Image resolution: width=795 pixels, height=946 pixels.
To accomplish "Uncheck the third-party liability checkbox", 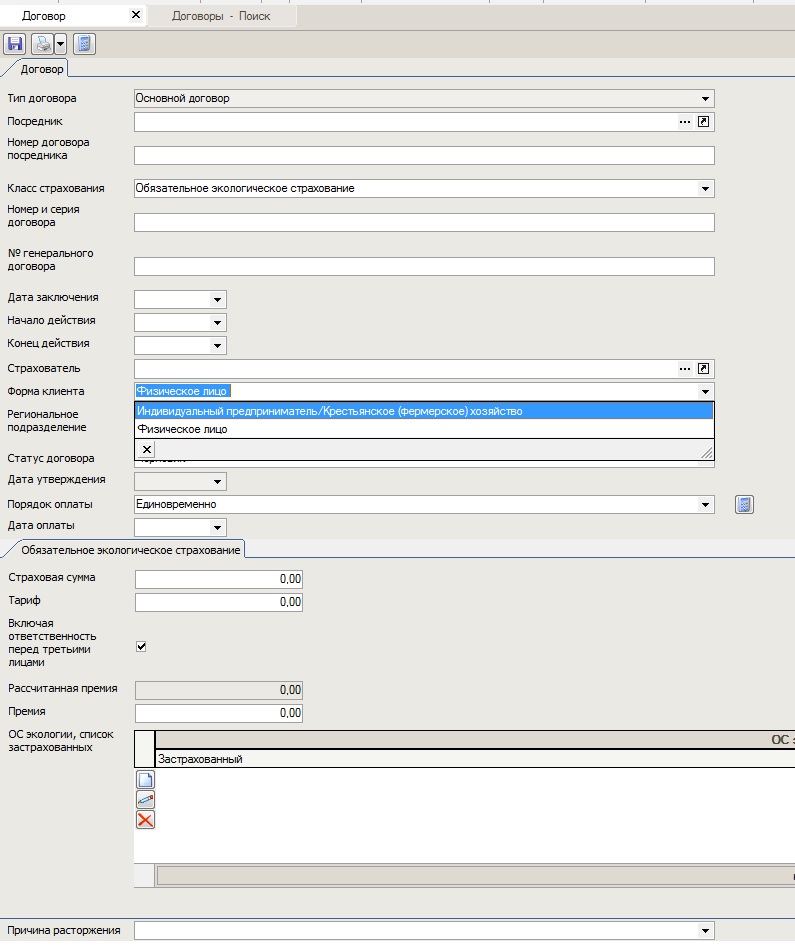I will (141, 647).
